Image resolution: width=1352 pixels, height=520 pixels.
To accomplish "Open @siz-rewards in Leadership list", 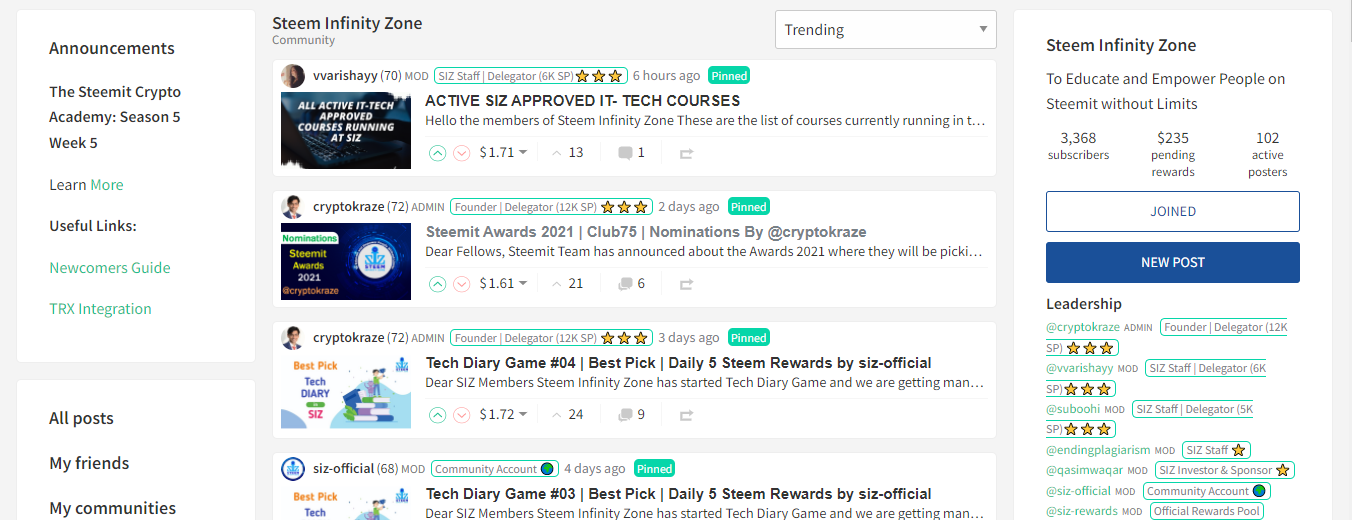I will tap(1082, 511).
